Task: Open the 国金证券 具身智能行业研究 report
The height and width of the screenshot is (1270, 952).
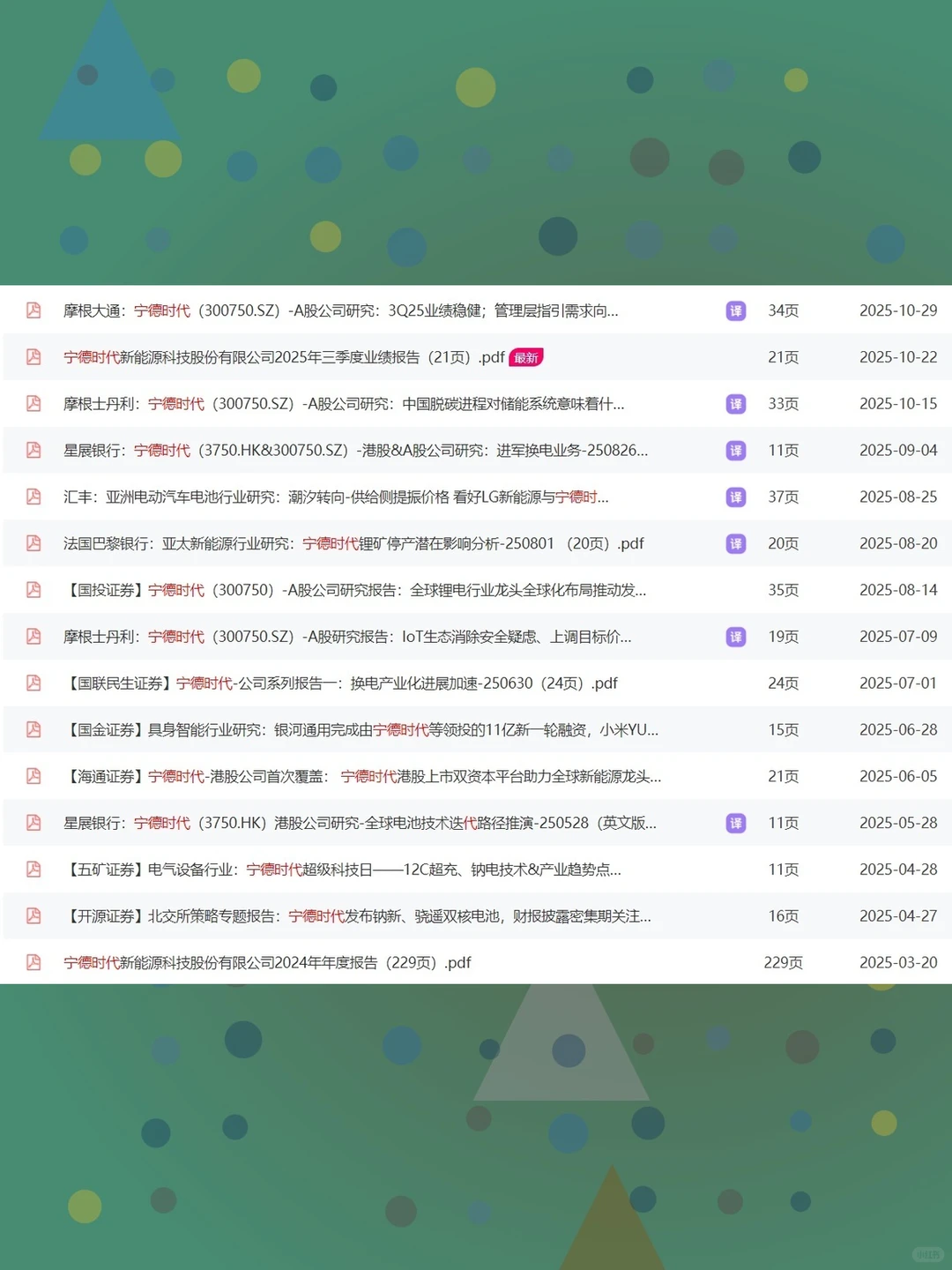Action: click(x=353, y=729)
